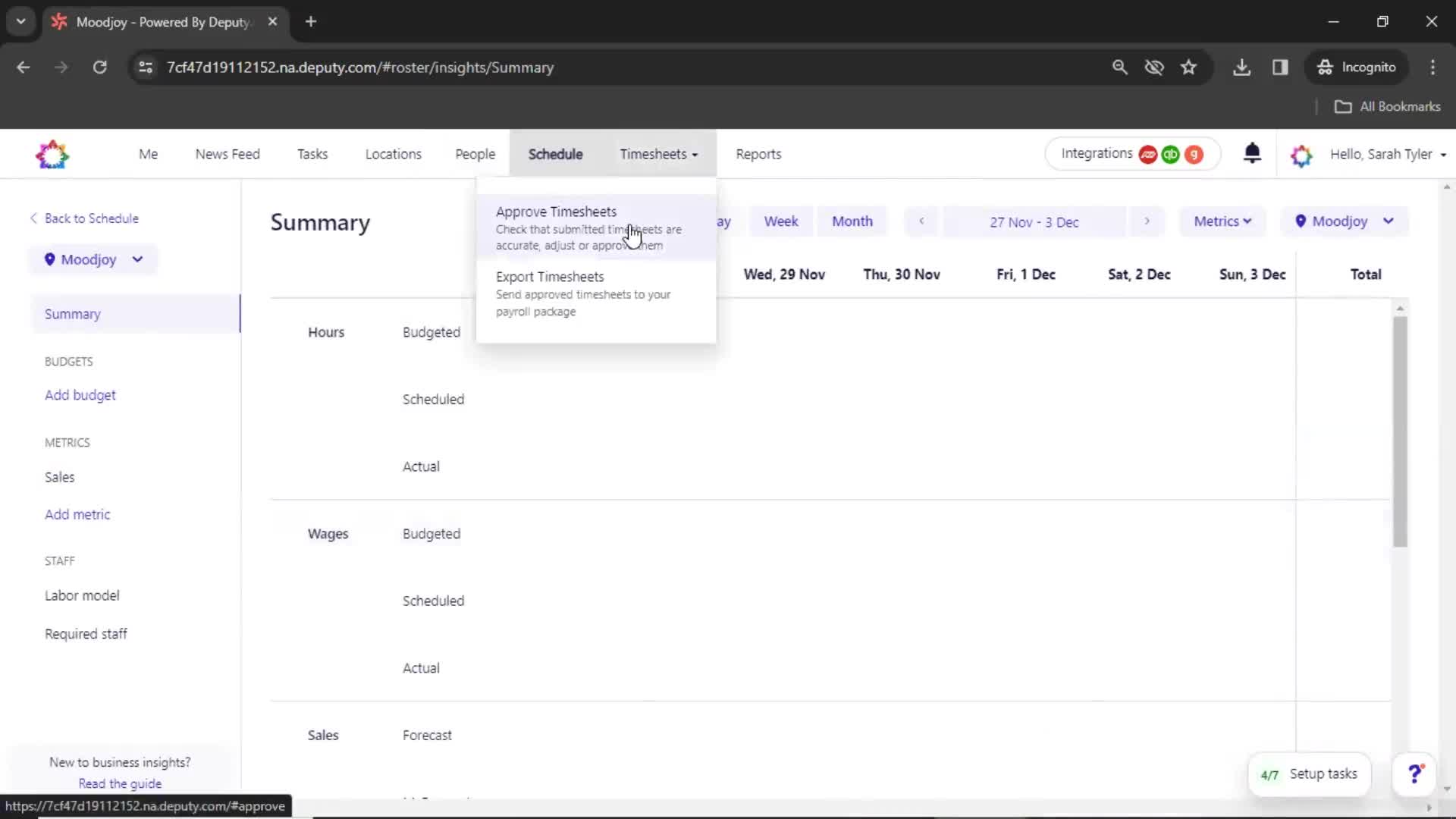Screen dimensions: 1456x819
Task: Click Add budget link
Action: [x=81, y=395]
